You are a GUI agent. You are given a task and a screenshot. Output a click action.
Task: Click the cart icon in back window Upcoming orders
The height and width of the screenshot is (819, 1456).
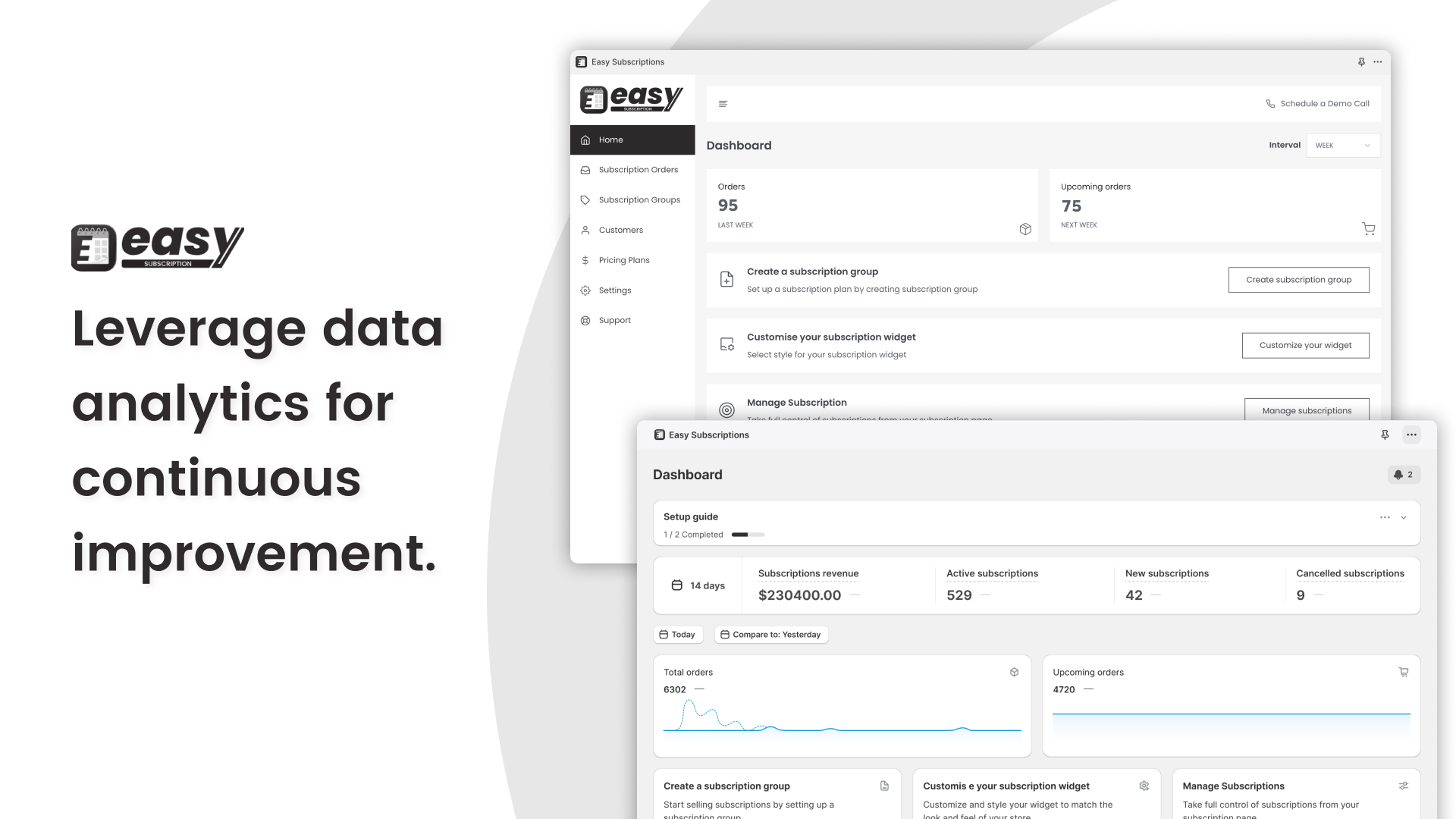click(1368, 229)
